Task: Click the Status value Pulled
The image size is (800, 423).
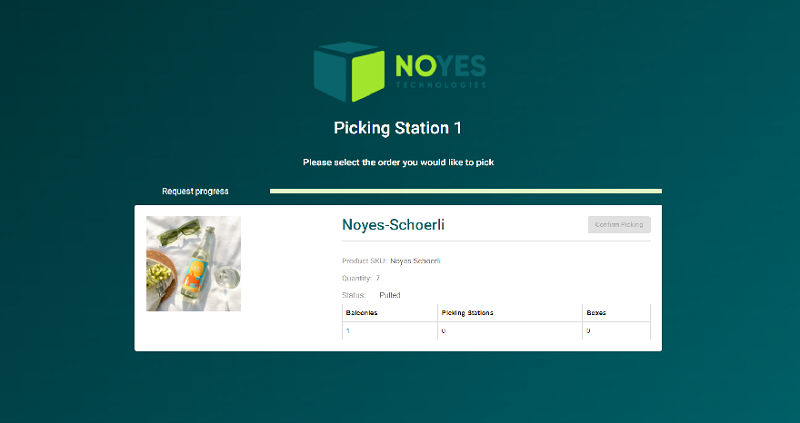Action: [x=390, y=295]
